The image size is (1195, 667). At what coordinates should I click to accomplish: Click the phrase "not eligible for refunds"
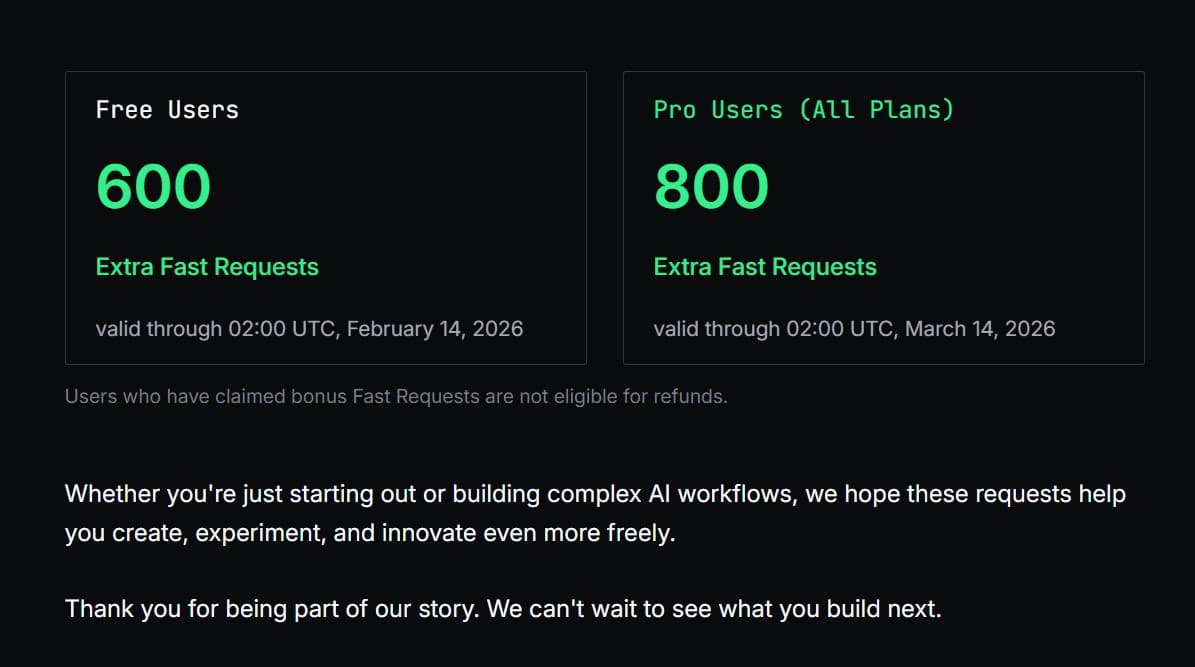coord(622,396)
